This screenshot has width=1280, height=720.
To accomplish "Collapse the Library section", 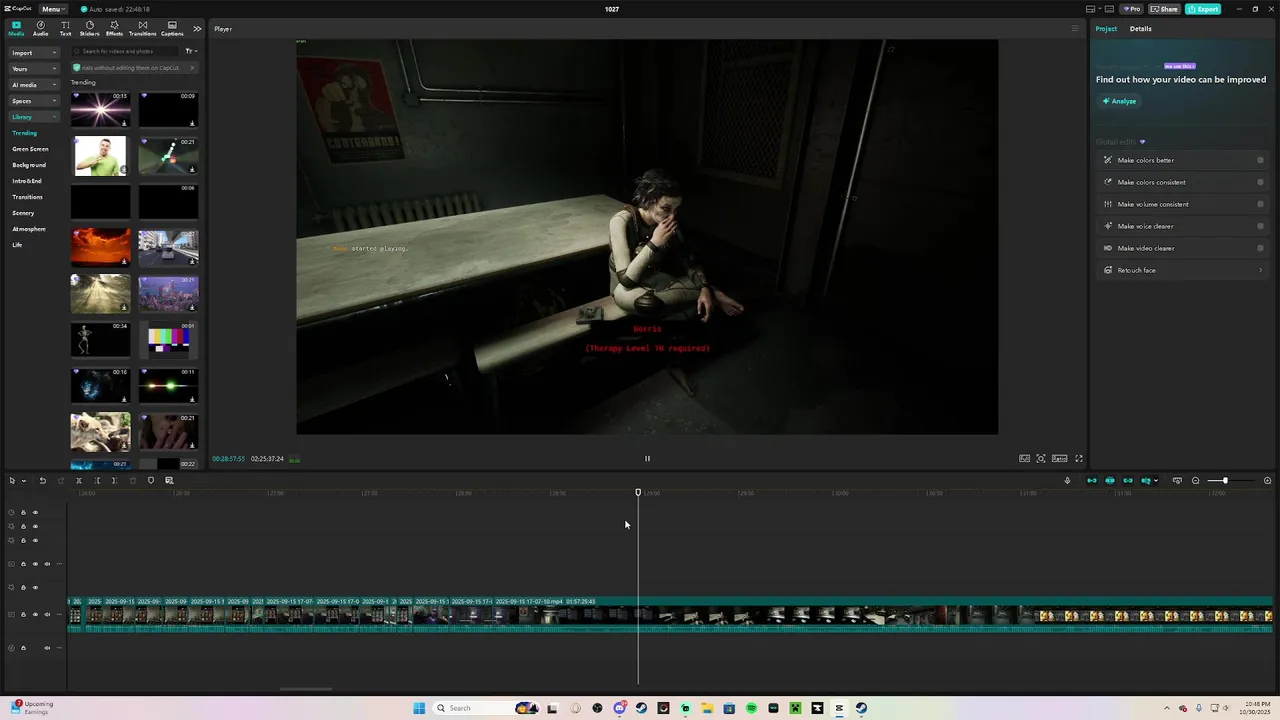I will coord(34,117).
